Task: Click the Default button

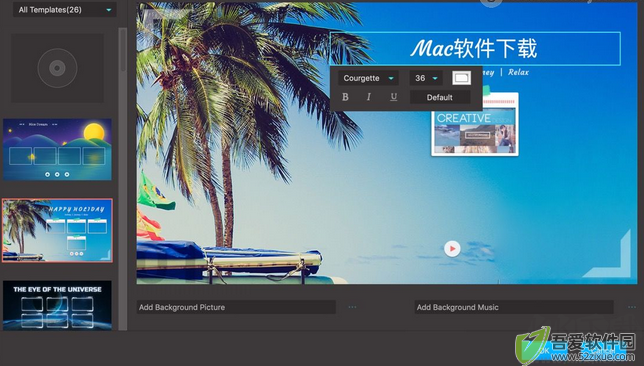Action: pyautogui.click(x=439, y=97)
